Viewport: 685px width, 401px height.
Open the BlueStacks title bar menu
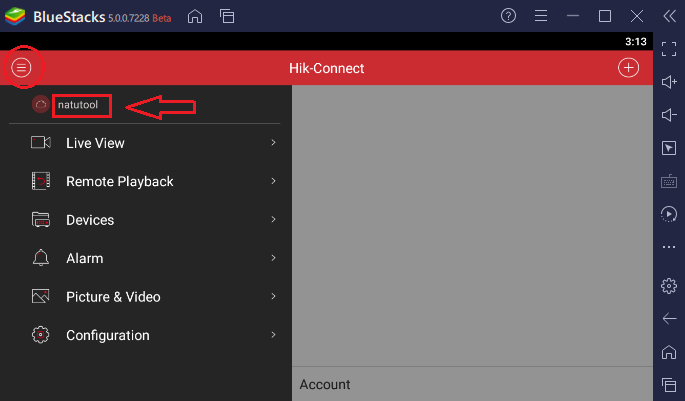pyautogui.click(x=541, y=16)
